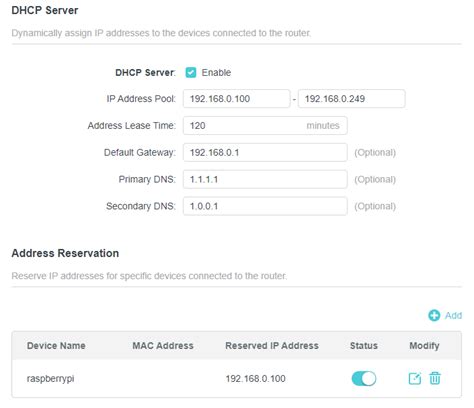Click the plus icon next to Add
The width and height of the screenshot is (474, 408).
[x=434, y=315]
